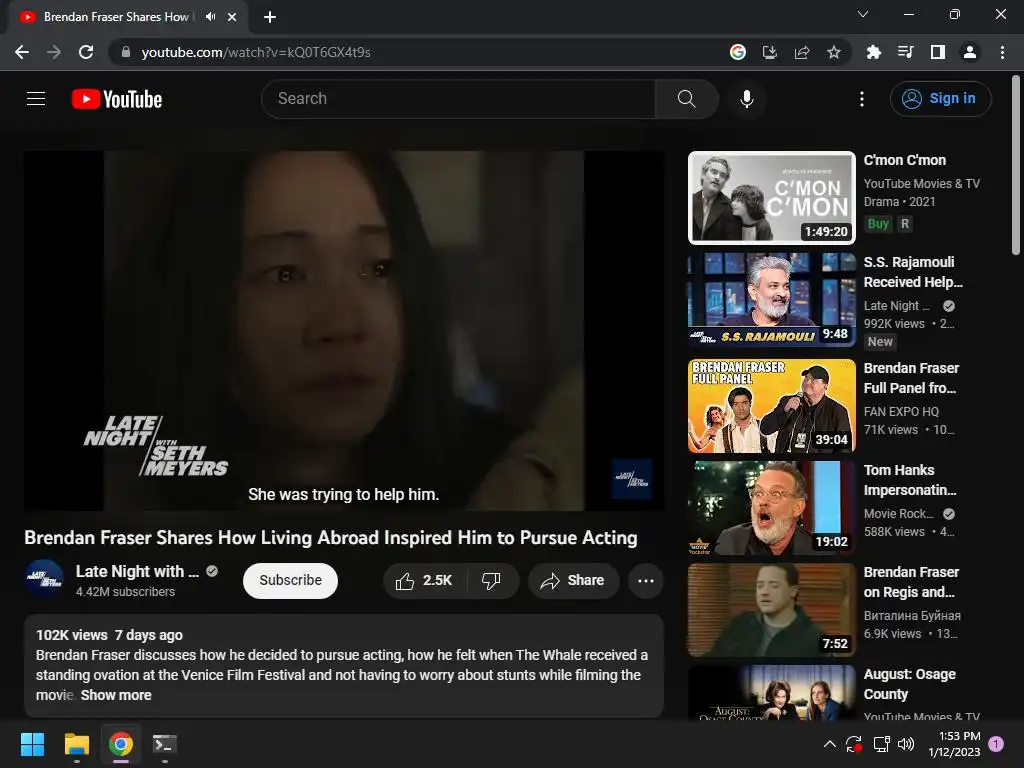
Task: Open C'mon C'mon movie thumbnail
Action: point(771,198)
